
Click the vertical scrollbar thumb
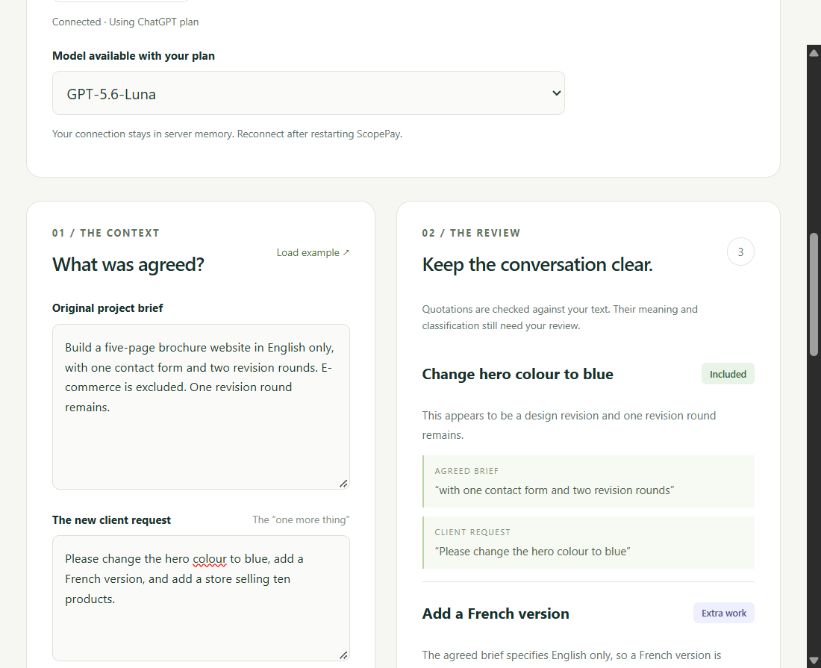coord(814,295)
